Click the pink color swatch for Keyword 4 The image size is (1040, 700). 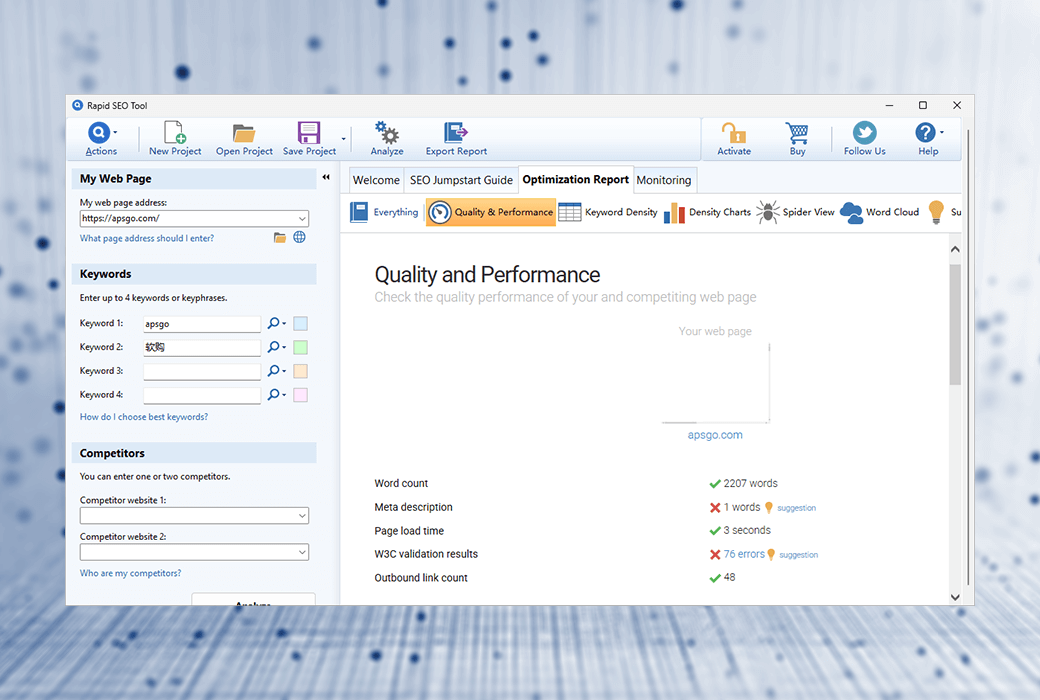pos(300,395)
